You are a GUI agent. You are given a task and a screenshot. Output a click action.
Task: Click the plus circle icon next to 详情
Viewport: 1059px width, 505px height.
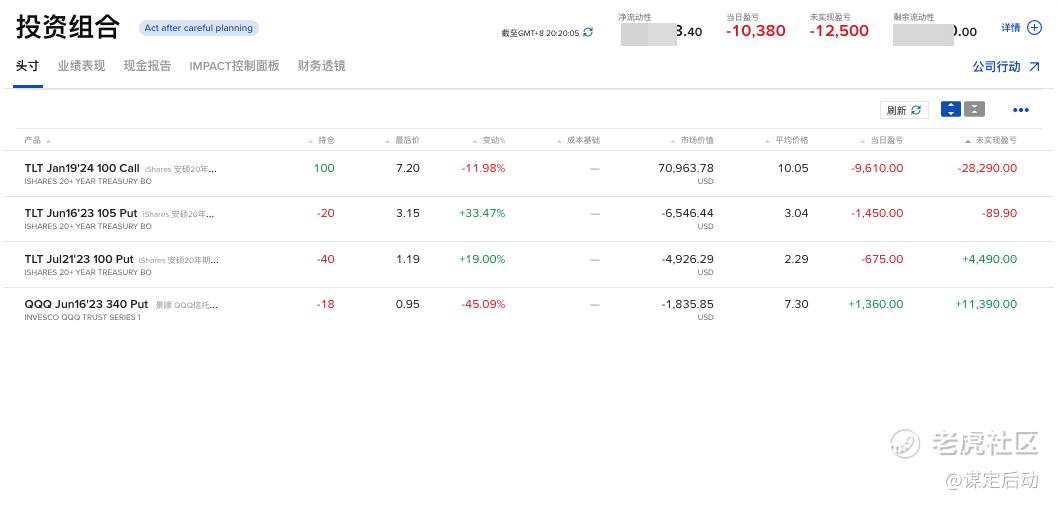(x=1035, y=28)
